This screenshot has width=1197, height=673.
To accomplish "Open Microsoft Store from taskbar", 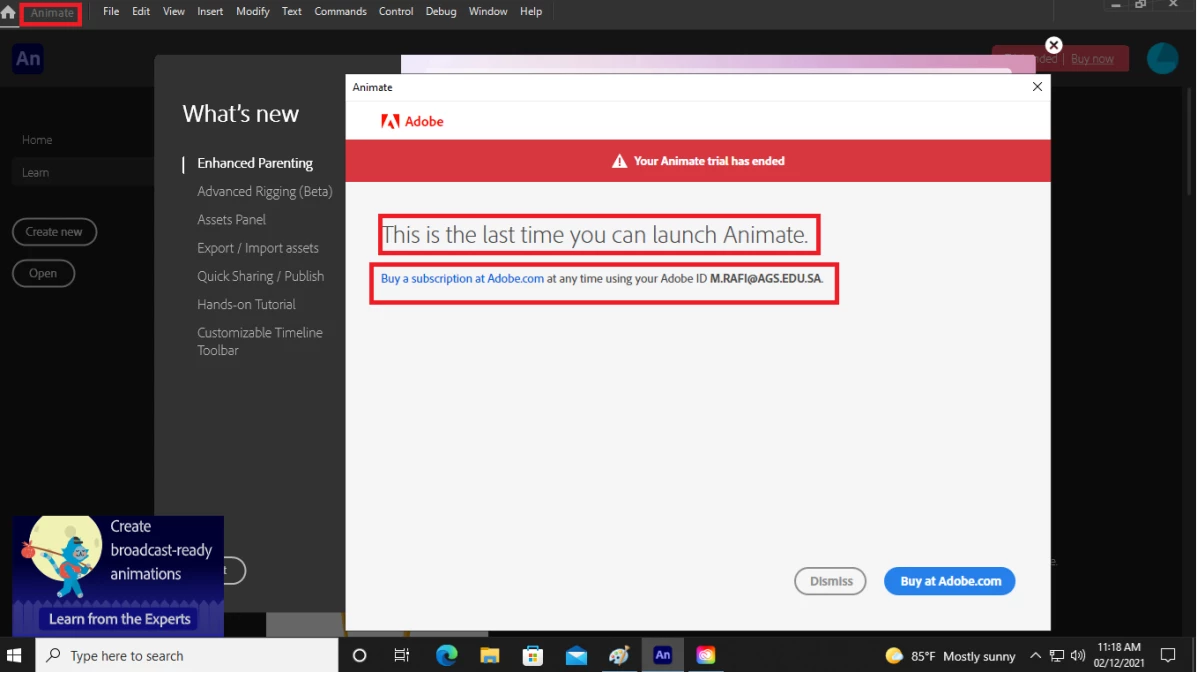I will pyautogui.click(x=533, y=655).
